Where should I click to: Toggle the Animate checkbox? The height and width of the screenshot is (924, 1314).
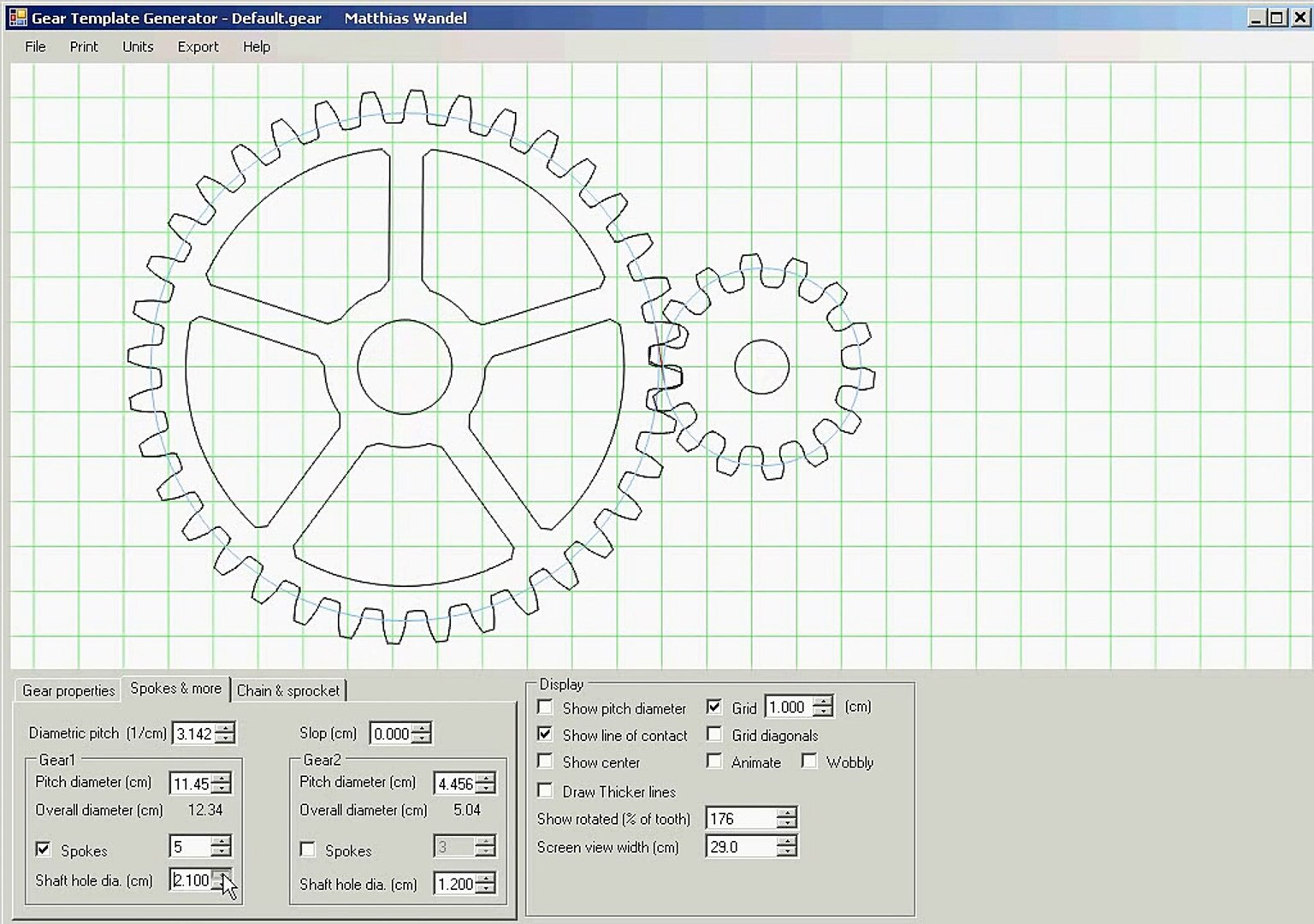[714, 761]
